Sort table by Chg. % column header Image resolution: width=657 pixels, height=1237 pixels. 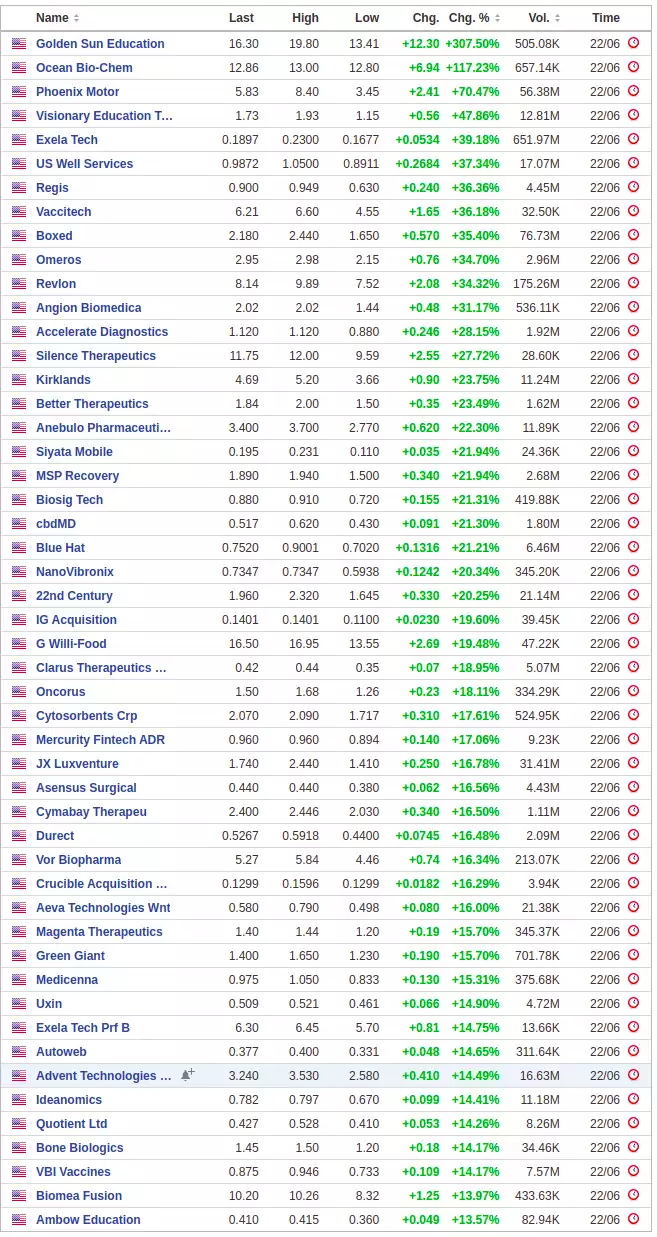click(x=475, y=18)
